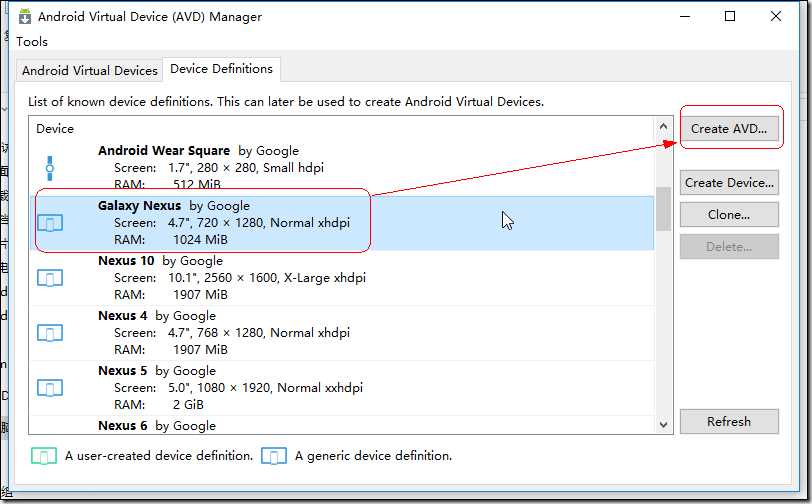Select the Nexus 5 by Google entry
Viewport: 812px width, 504px height.
pyautogui.click(x=342, y=387)
